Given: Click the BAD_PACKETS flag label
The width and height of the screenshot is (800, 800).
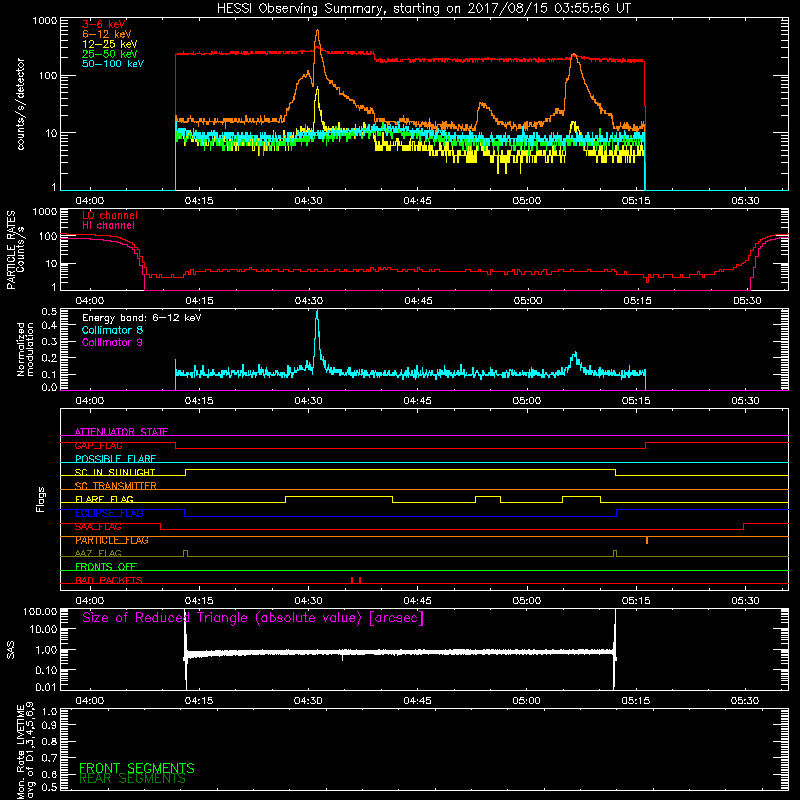Looking at the screenshot, I should pyautogui.click(x=109, y=580).
